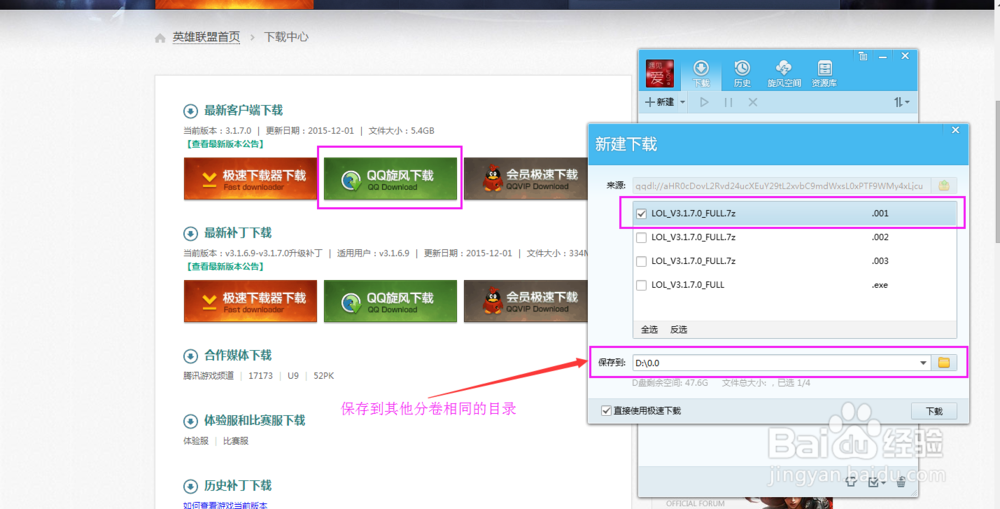Check the LOL_V3.1.7.0_FULL.7z .002 checkbox
The width and height of the screenshot is (1000, 509).
[642, 237]
